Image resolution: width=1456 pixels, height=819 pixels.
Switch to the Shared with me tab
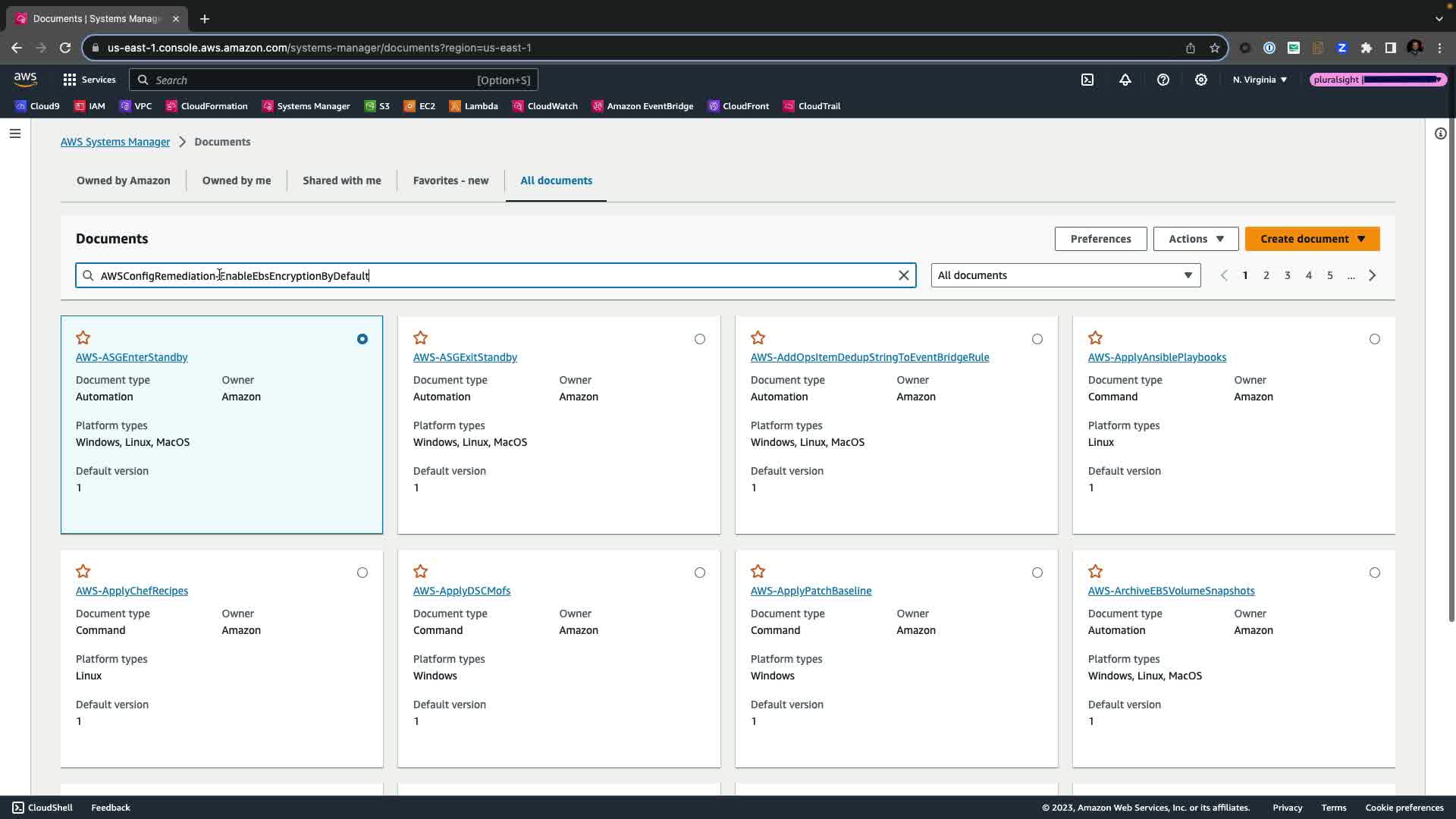click(x=342, y=180)
